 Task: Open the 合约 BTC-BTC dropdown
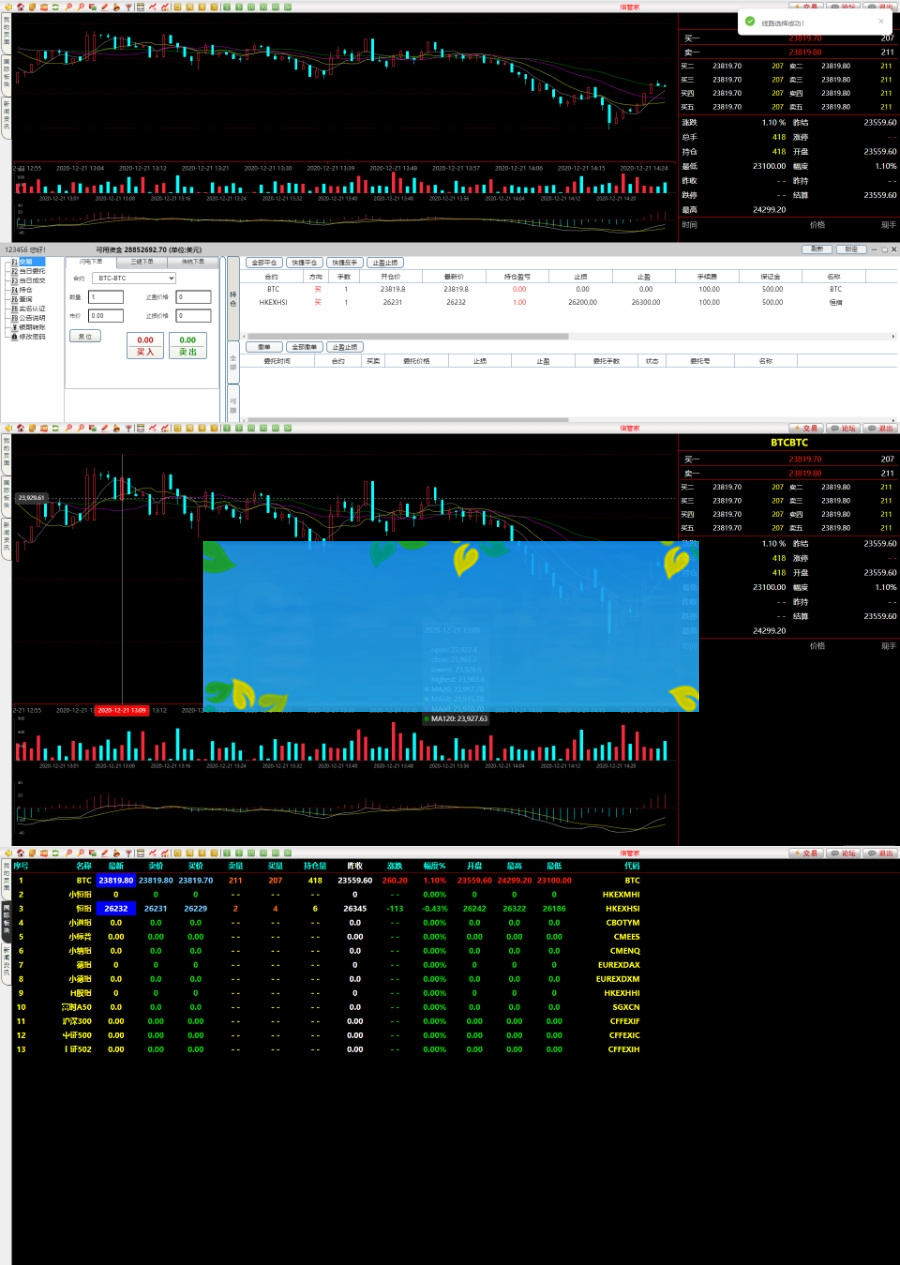(x=133, y=278)
